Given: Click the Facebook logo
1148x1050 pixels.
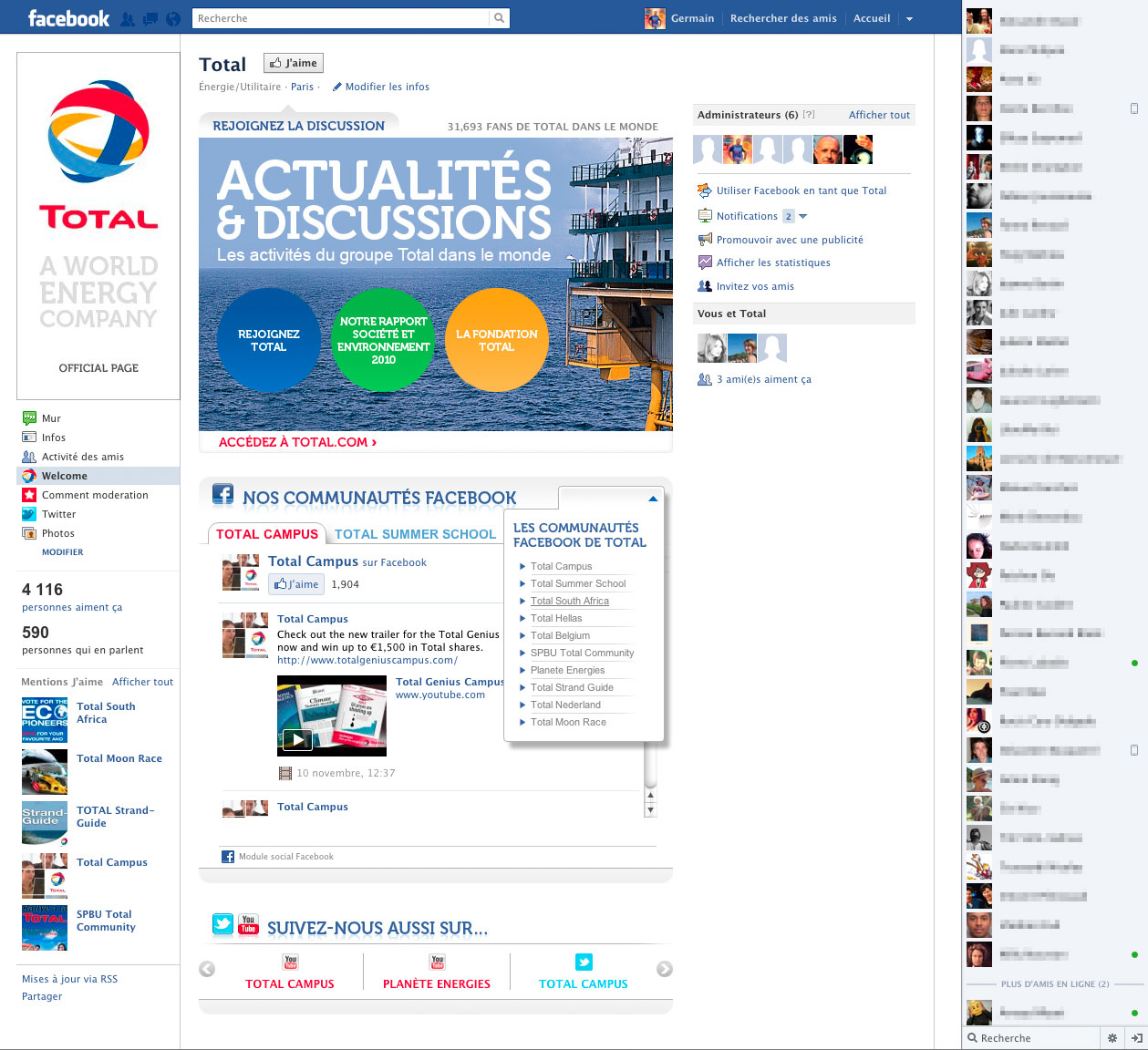Looking at the screenshot, I should [x=68, y=18].
